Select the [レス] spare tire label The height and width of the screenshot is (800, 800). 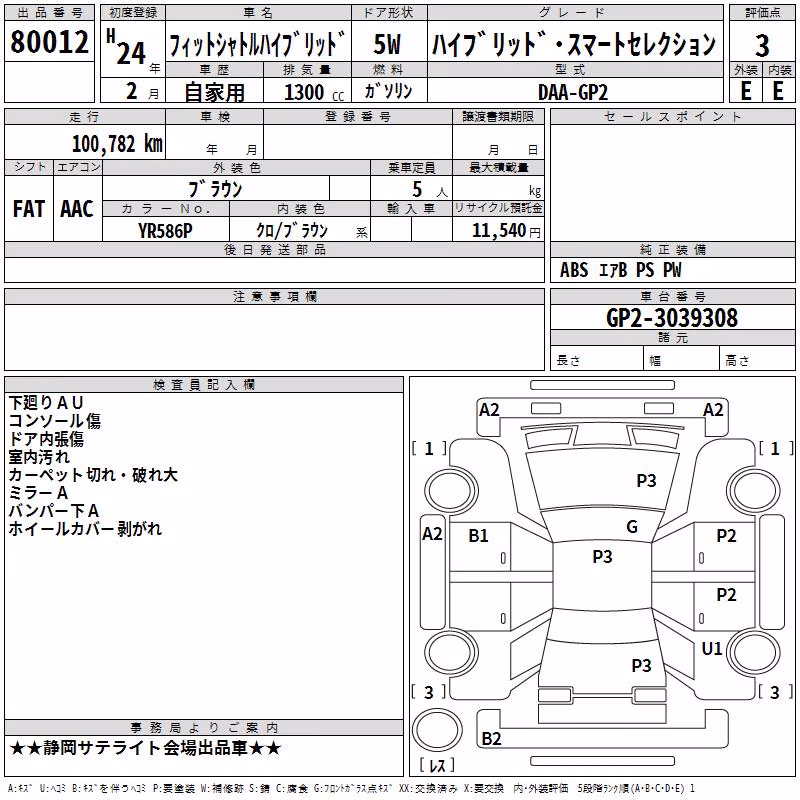(x=436, y=765)
